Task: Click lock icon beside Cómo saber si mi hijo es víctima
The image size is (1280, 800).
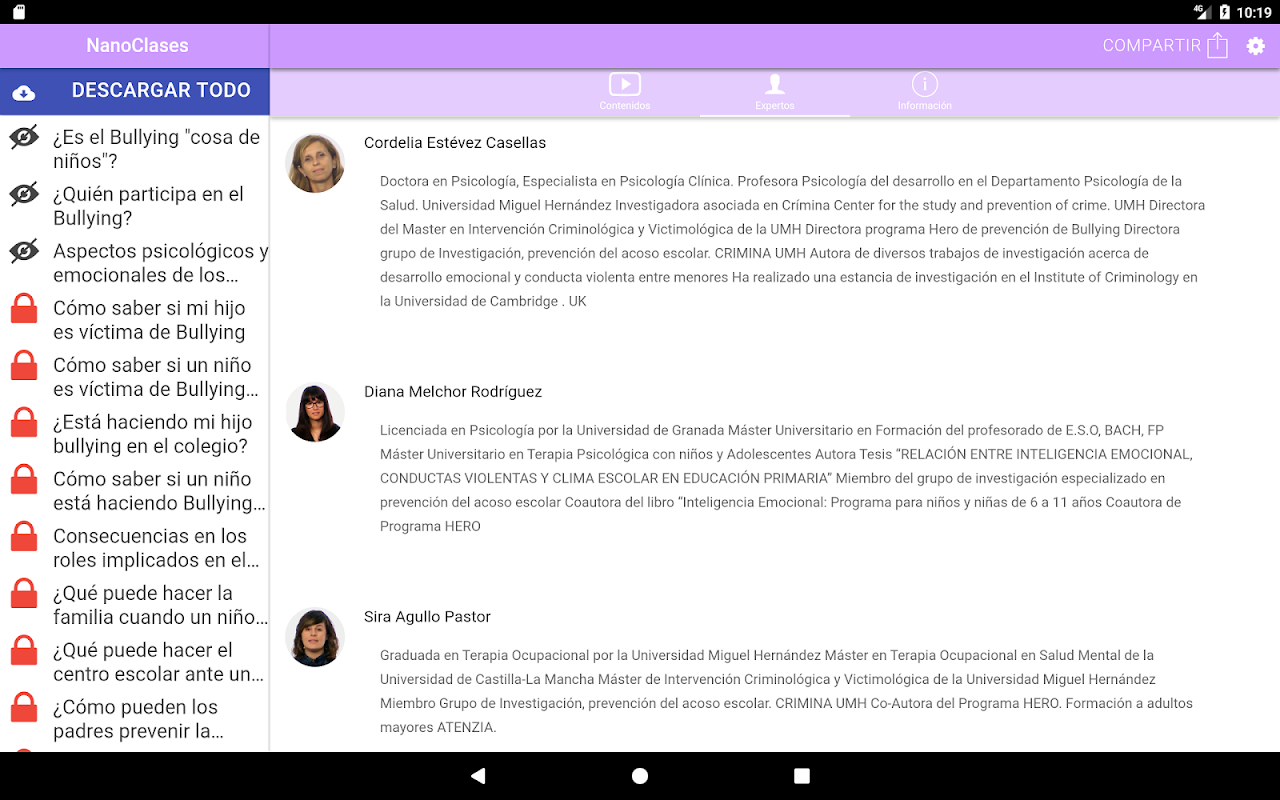Action: [24, 309]
